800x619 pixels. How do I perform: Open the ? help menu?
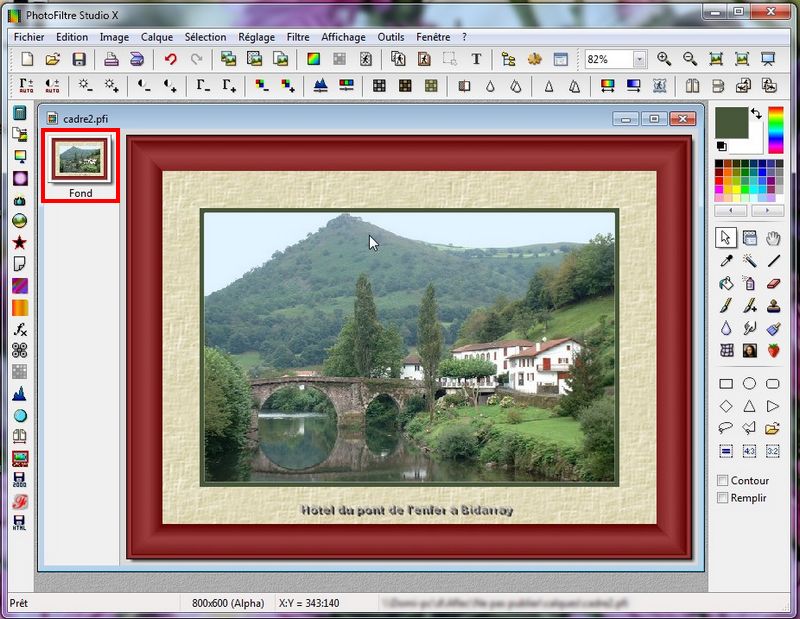pyautogui.click(x=464, y=37)
